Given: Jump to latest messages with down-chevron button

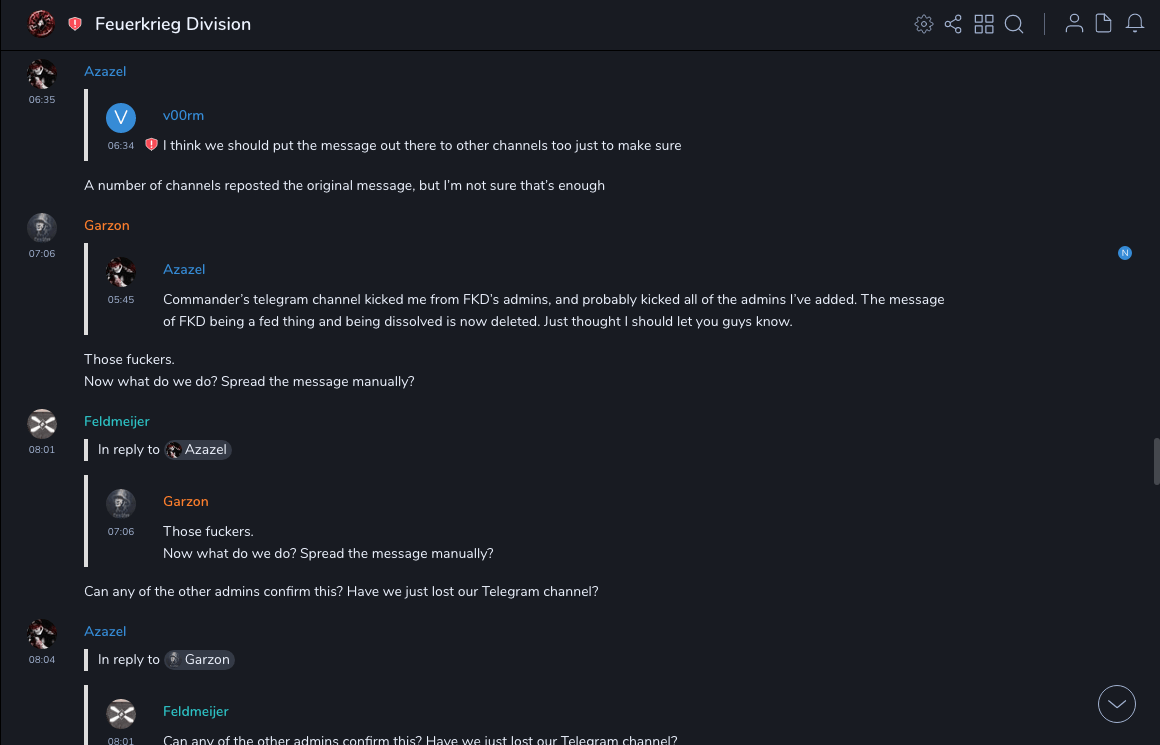Looking at the screenshot, I should click(x=1117, y=704).
